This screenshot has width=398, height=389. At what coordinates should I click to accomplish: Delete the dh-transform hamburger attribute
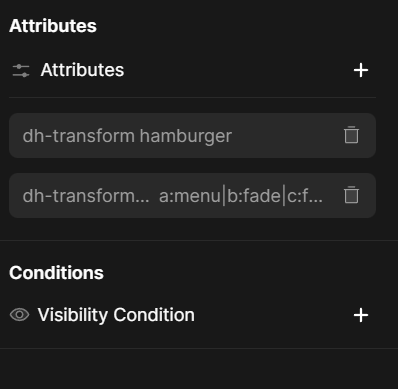coord(351,135)
